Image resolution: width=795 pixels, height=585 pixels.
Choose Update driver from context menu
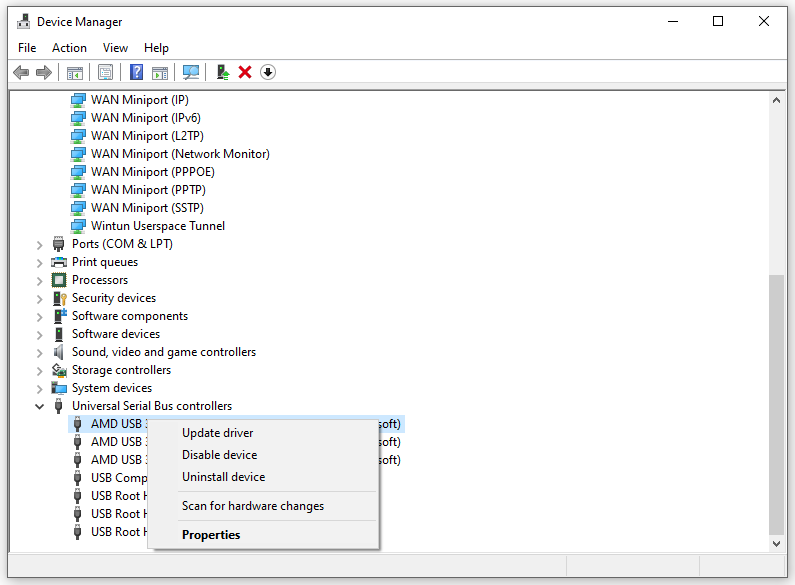click(x=217, y=433)
